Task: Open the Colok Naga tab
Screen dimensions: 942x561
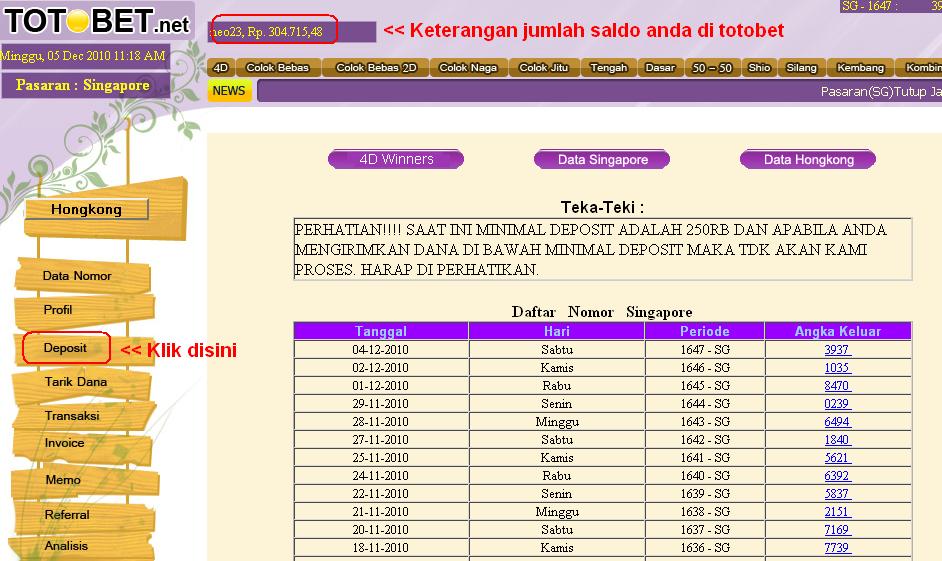Action: point(468,67)
